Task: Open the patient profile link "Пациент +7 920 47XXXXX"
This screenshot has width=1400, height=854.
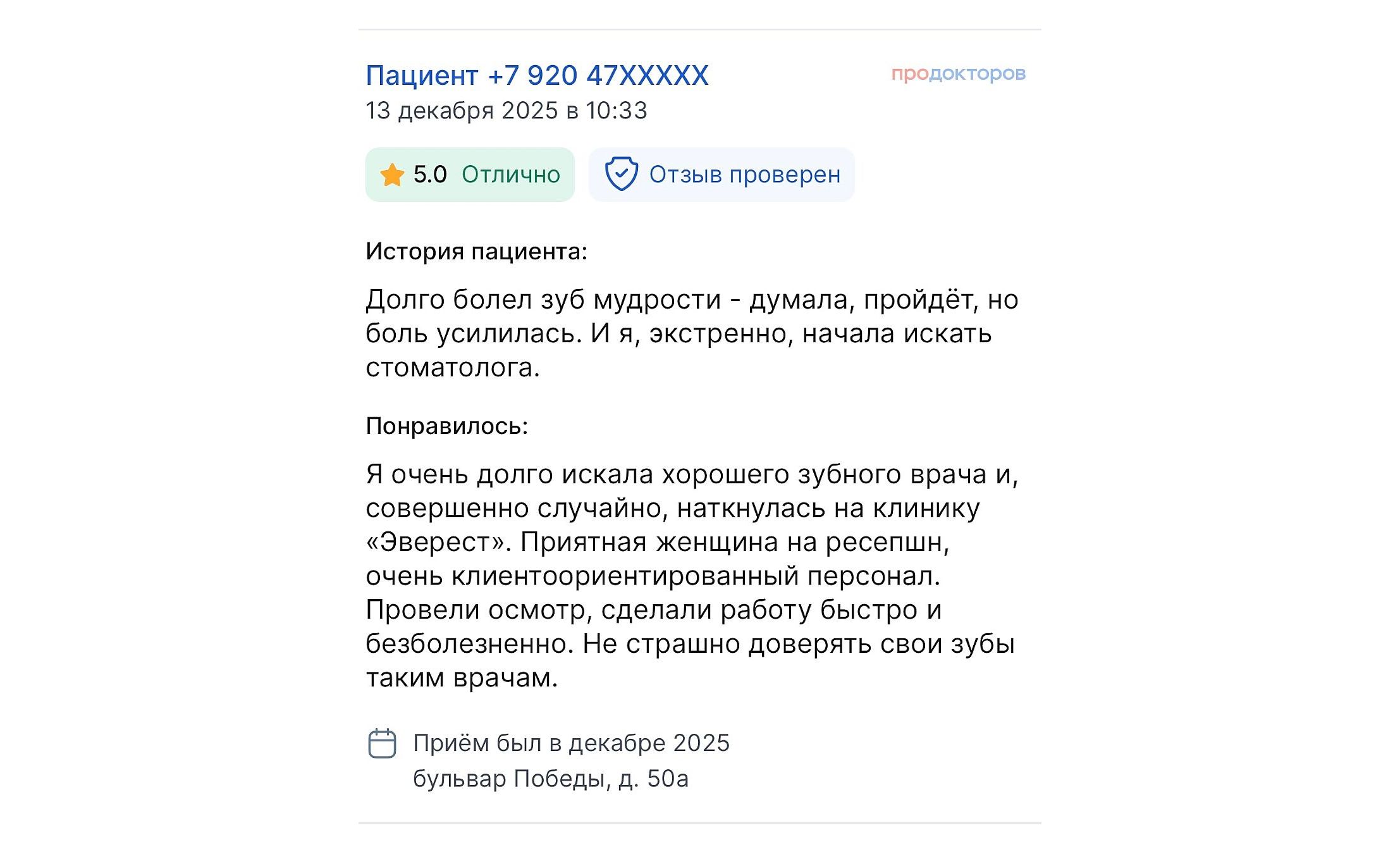Action: pos(537,75)
